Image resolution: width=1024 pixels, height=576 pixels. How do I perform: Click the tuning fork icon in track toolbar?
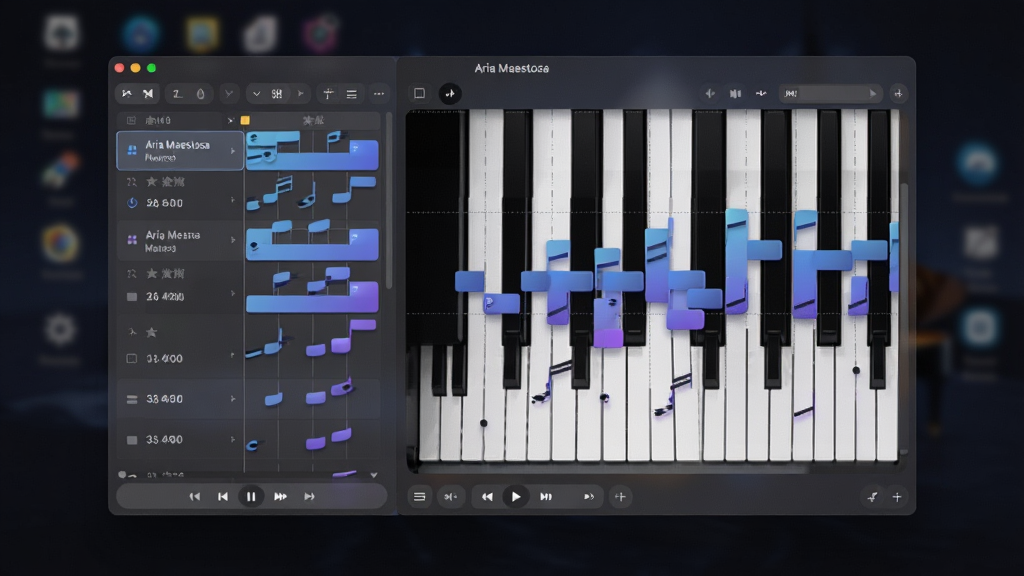click(328, 94)
